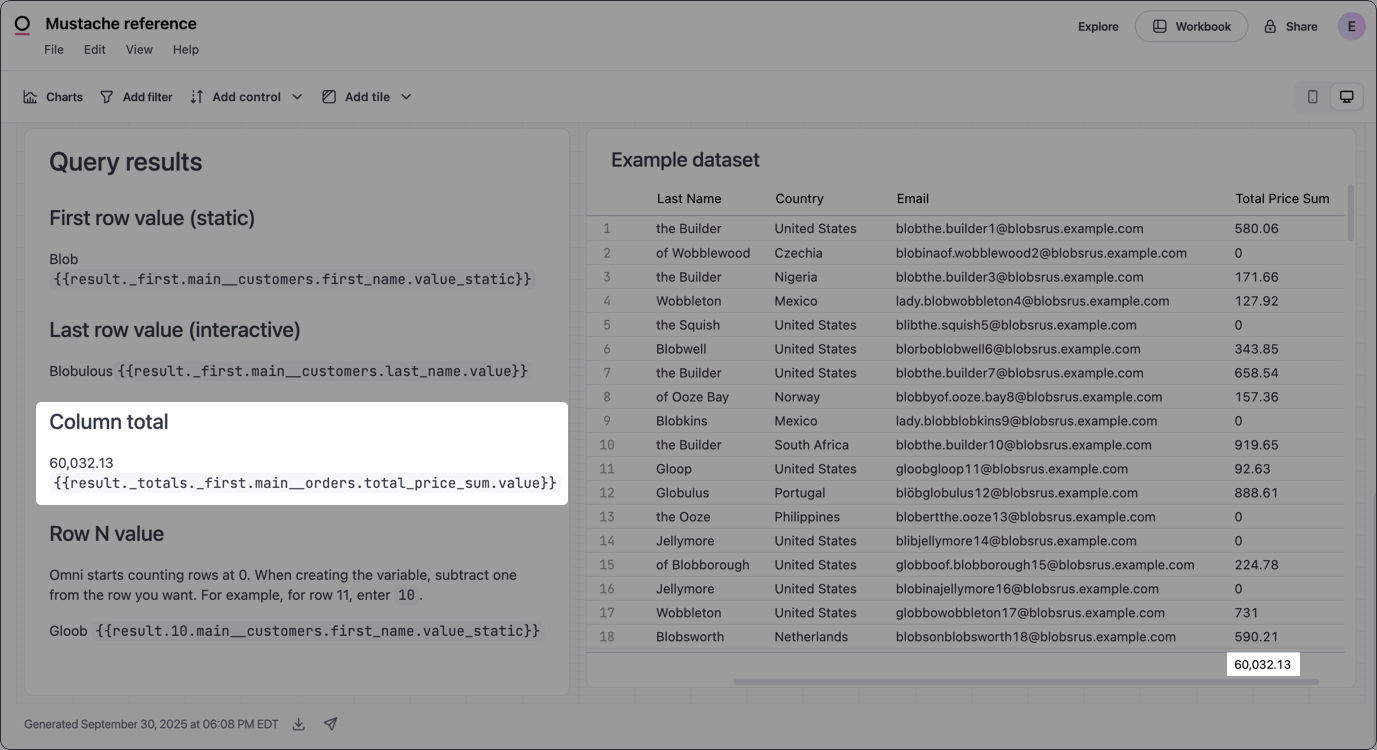The width and height of the screenshot is (1377, 750).
Task: Click the Add tile icon
Action: point(329,96)
